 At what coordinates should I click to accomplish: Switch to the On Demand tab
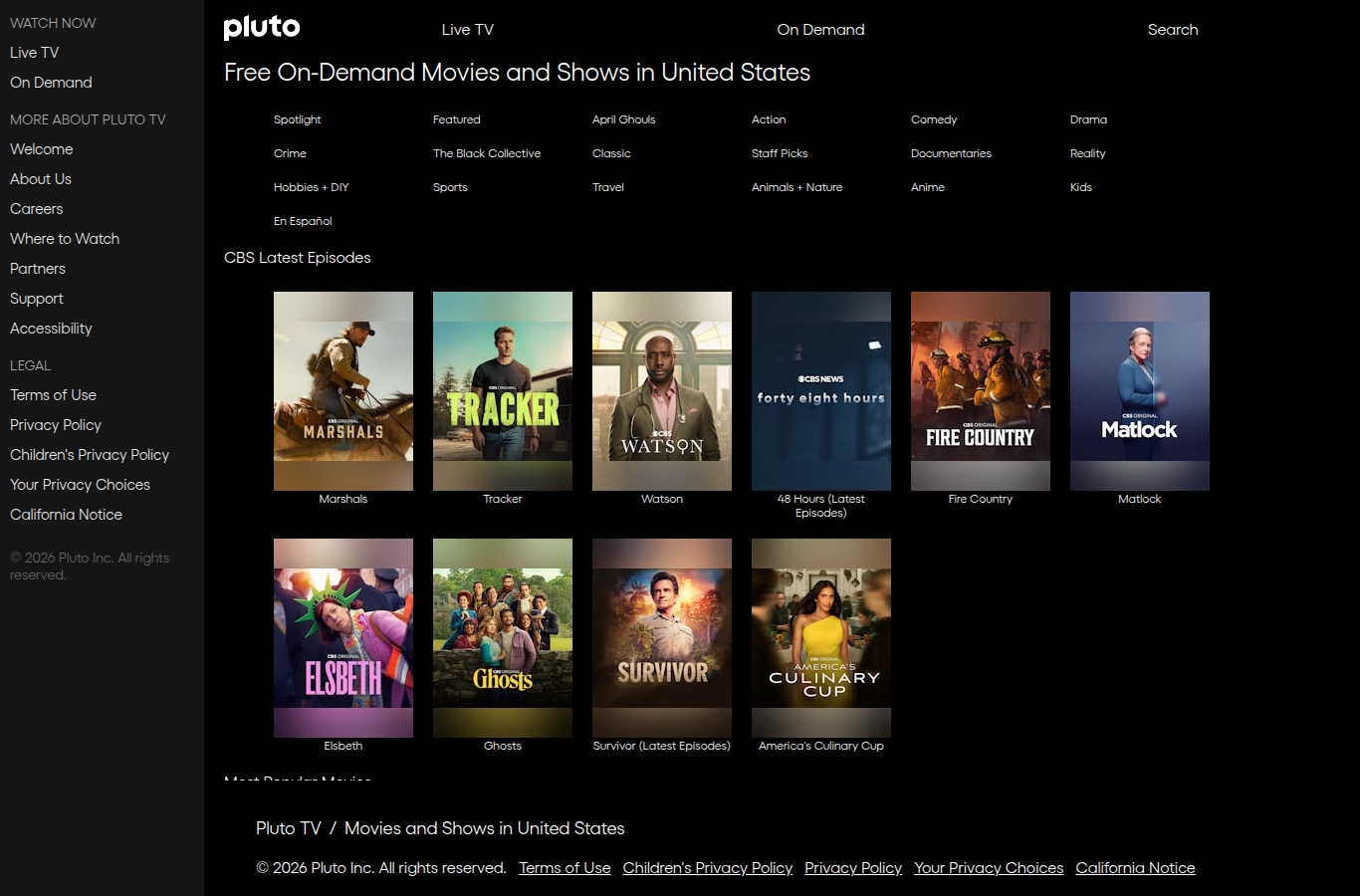pyautogui.click(x=820, y=30)
